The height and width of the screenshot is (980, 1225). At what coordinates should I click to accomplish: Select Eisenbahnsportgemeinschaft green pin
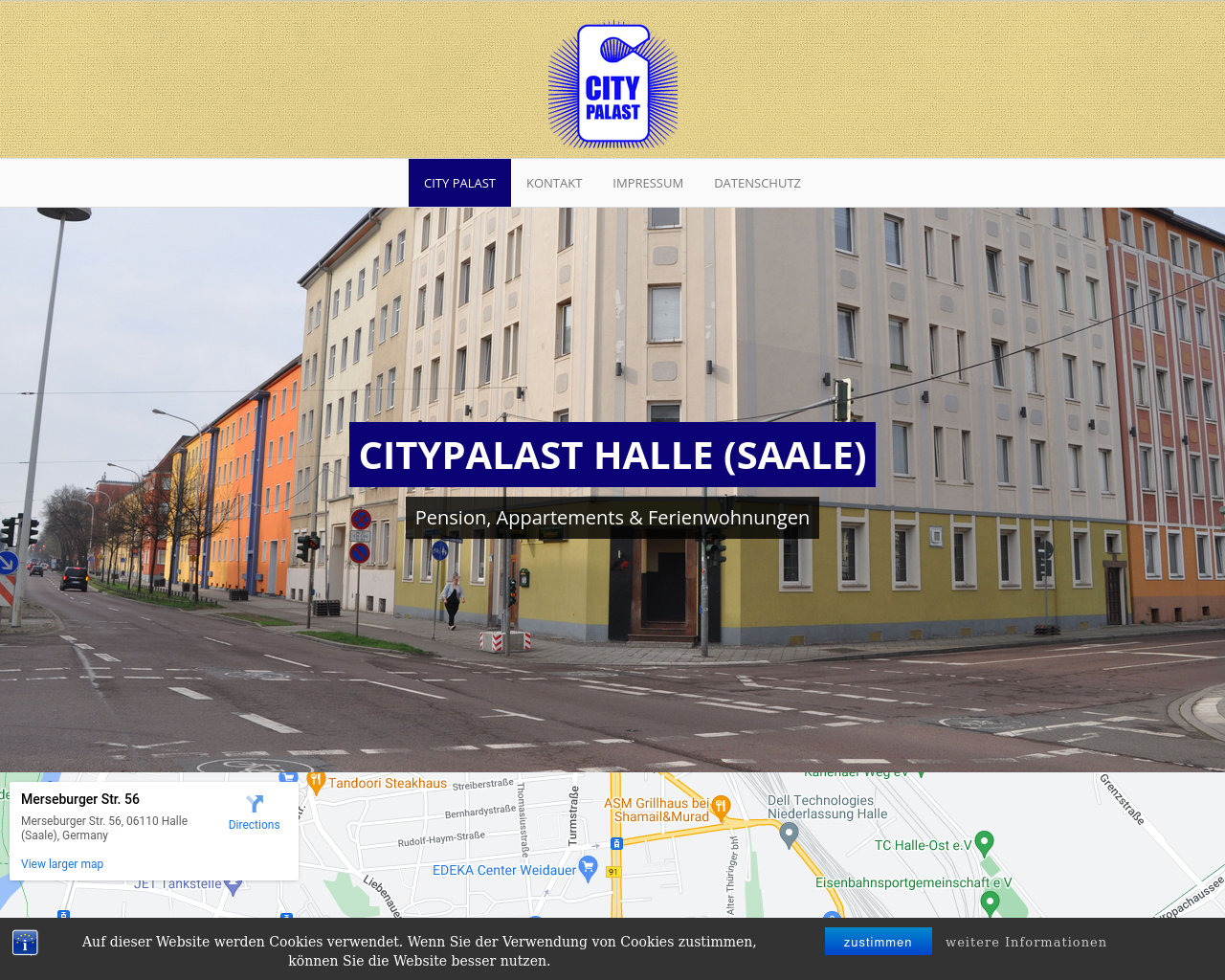(x=991, y=902)
